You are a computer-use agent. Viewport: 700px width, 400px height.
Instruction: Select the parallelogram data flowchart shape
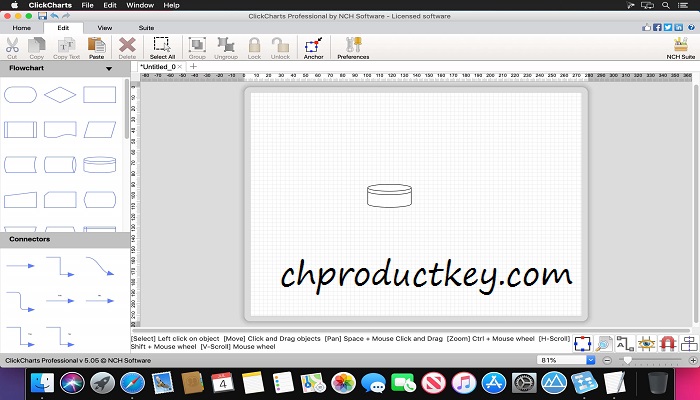click(100, 129)
